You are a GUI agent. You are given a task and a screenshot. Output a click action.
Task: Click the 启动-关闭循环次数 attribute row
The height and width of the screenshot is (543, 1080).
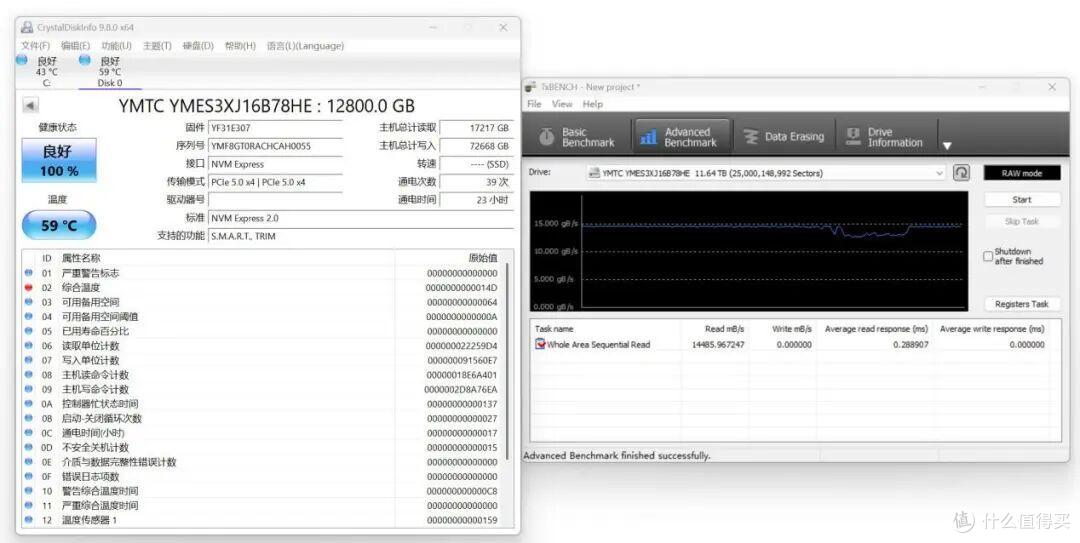tap(263, 418)
